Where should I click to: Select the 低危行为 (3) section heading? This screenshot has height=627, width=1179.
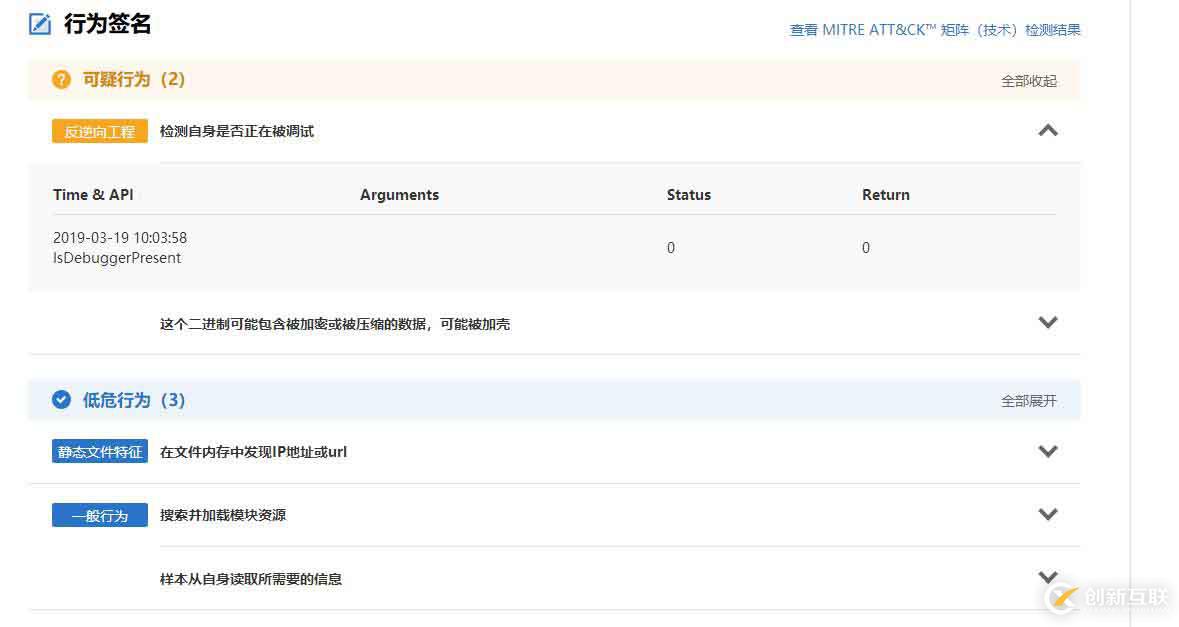click(x=134, y=400)
